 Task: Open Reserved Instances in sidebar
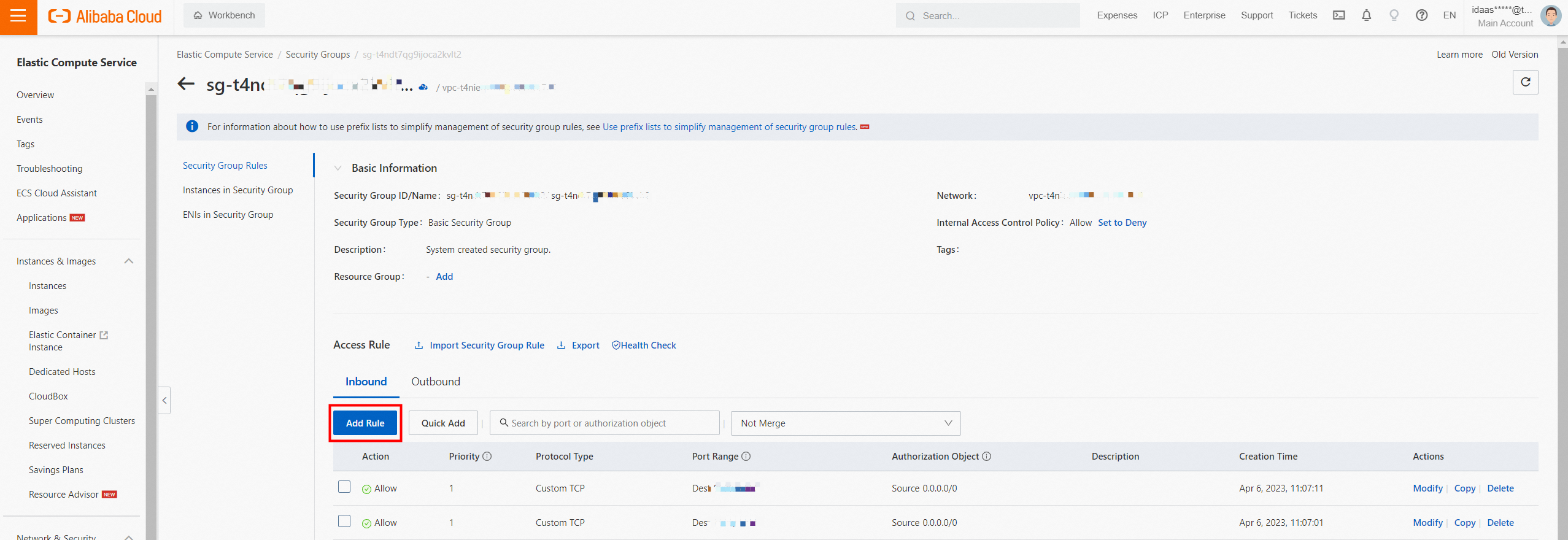click(67, 445)
